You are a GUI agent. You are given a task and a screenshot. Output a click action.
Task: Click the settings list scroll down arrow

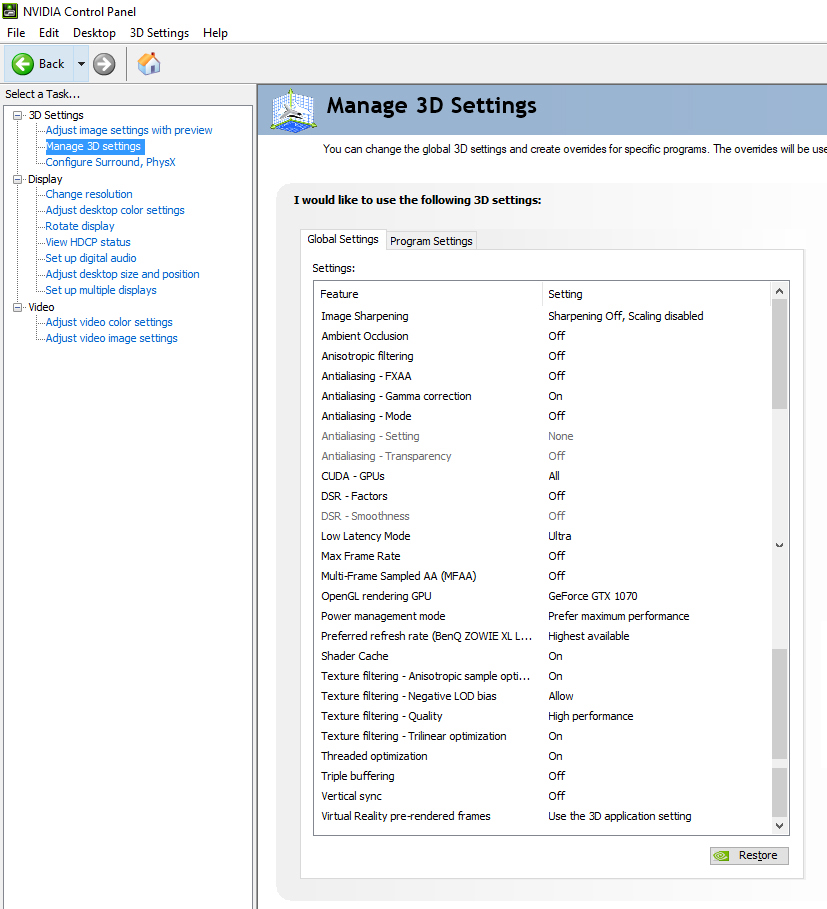coord(779,826)
